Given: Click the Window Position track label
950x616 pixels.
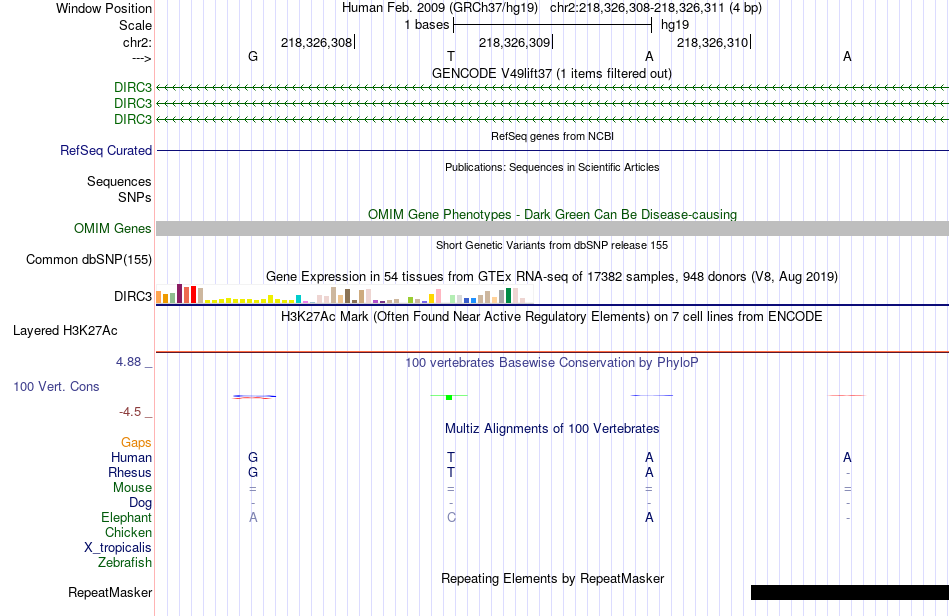Looking at the screenshot, I should 104,8.
